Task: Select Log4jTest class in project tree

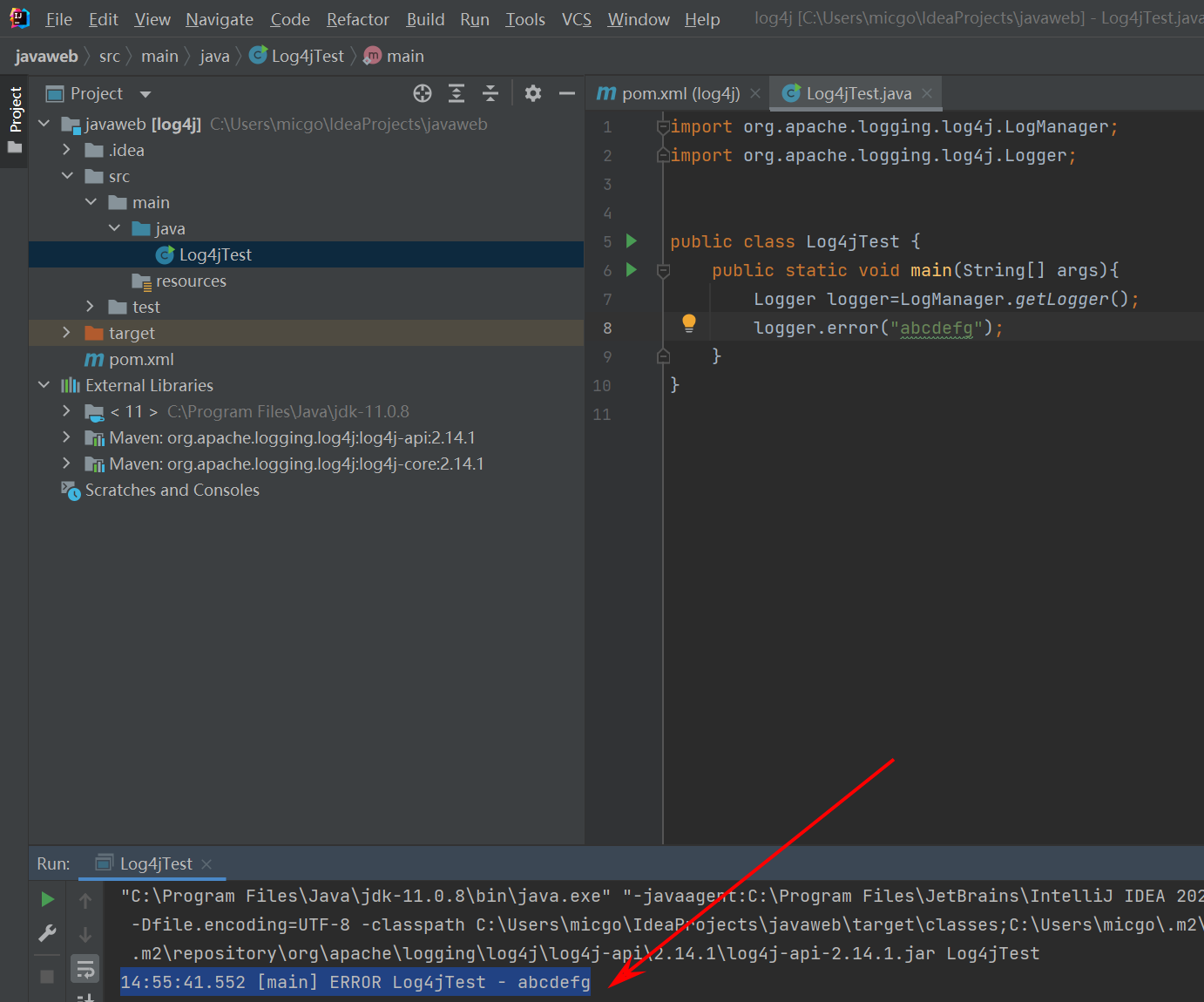Action: (306, 254)
